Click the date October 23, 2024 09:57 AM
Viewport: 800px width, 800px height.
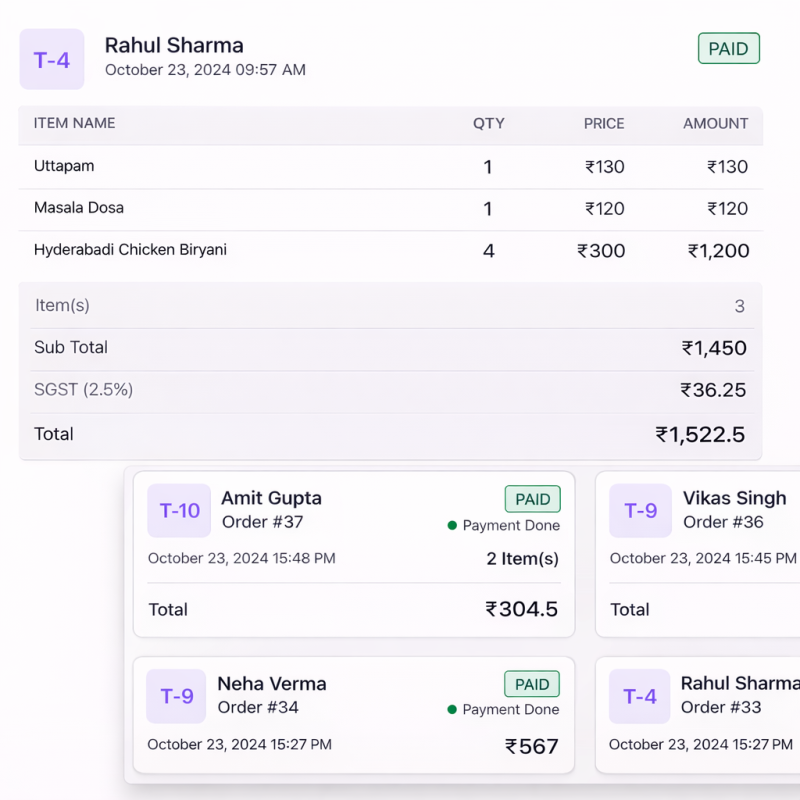tap(205, 70)
